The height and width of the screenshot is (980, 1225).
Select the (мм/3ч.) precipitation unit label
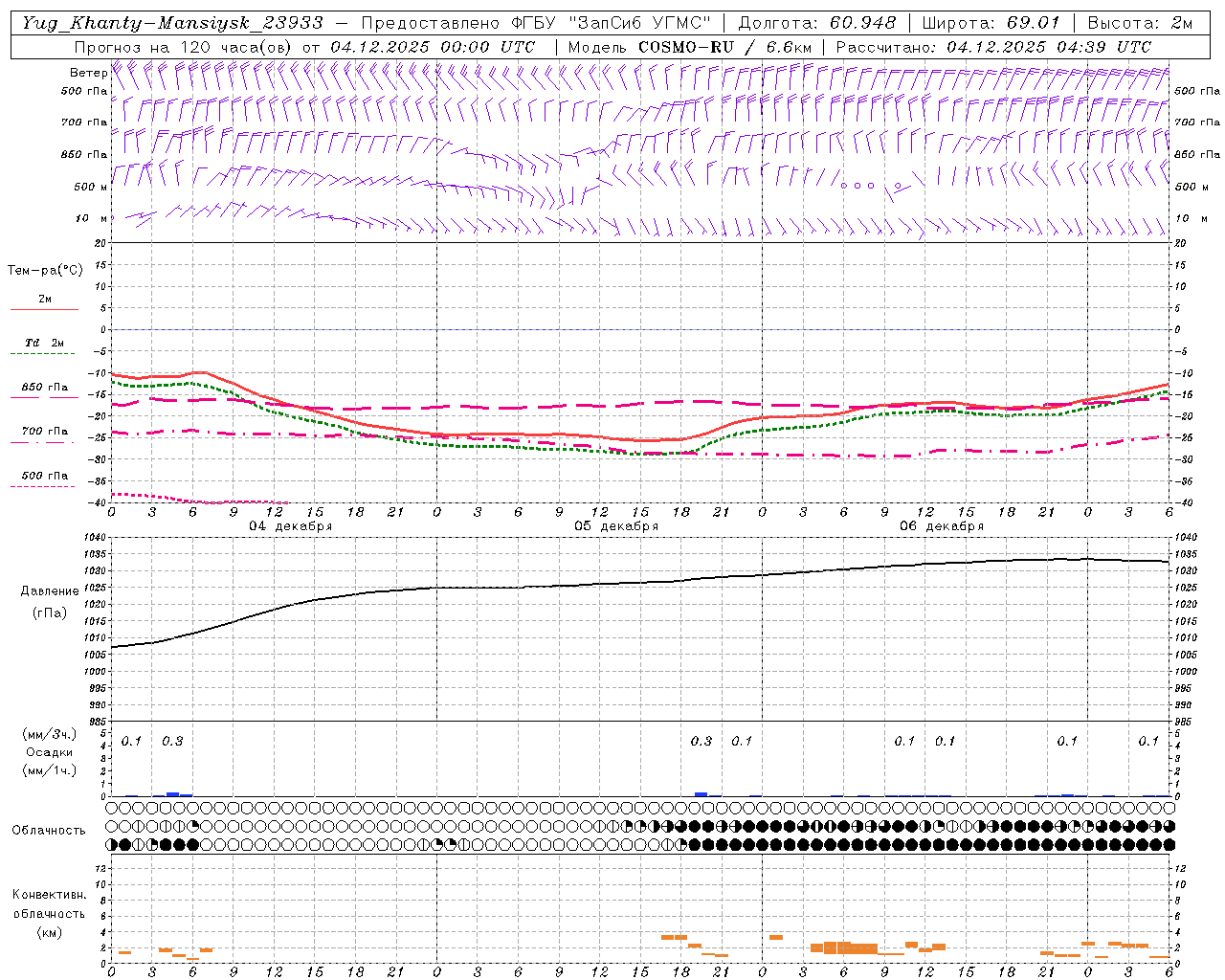click(x=49, y=734)
